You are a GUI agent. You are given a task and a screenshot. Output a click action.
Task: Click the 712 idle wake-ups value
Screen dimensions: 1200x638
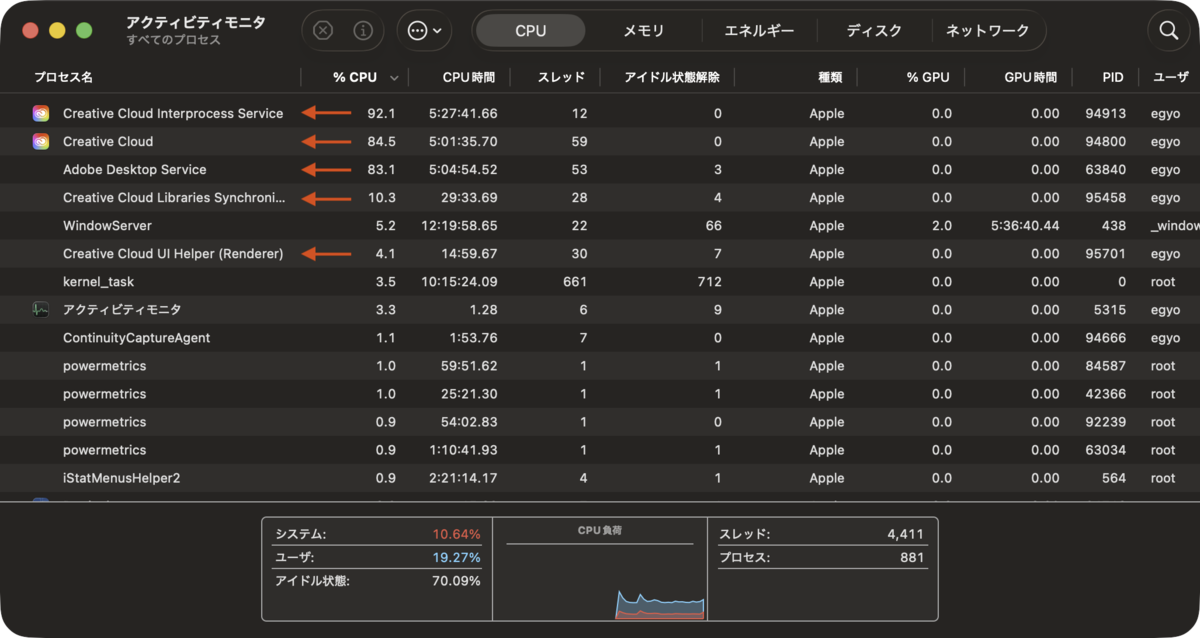click(709, 281)
